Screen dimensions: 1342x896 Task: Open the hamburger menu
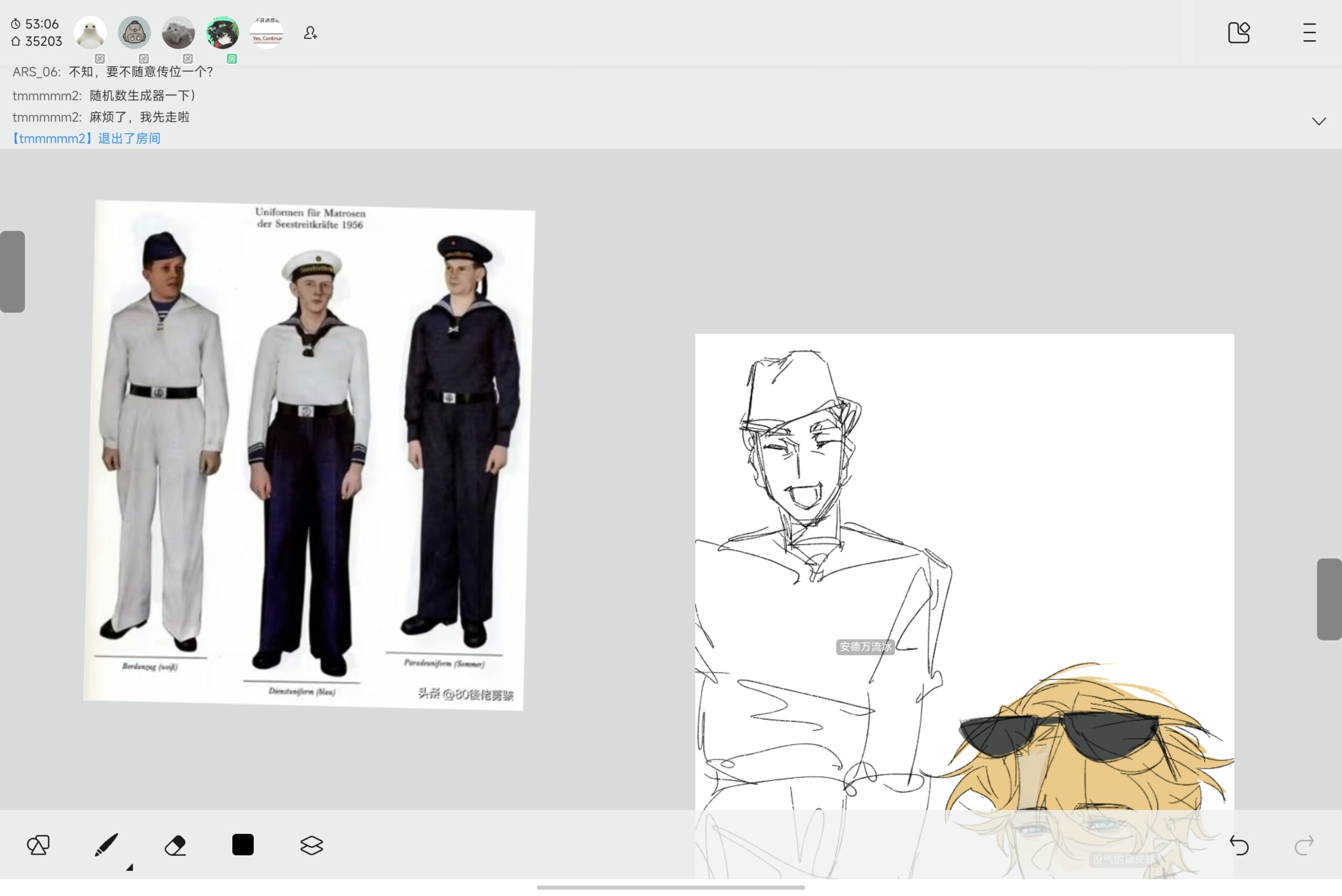1309,33
